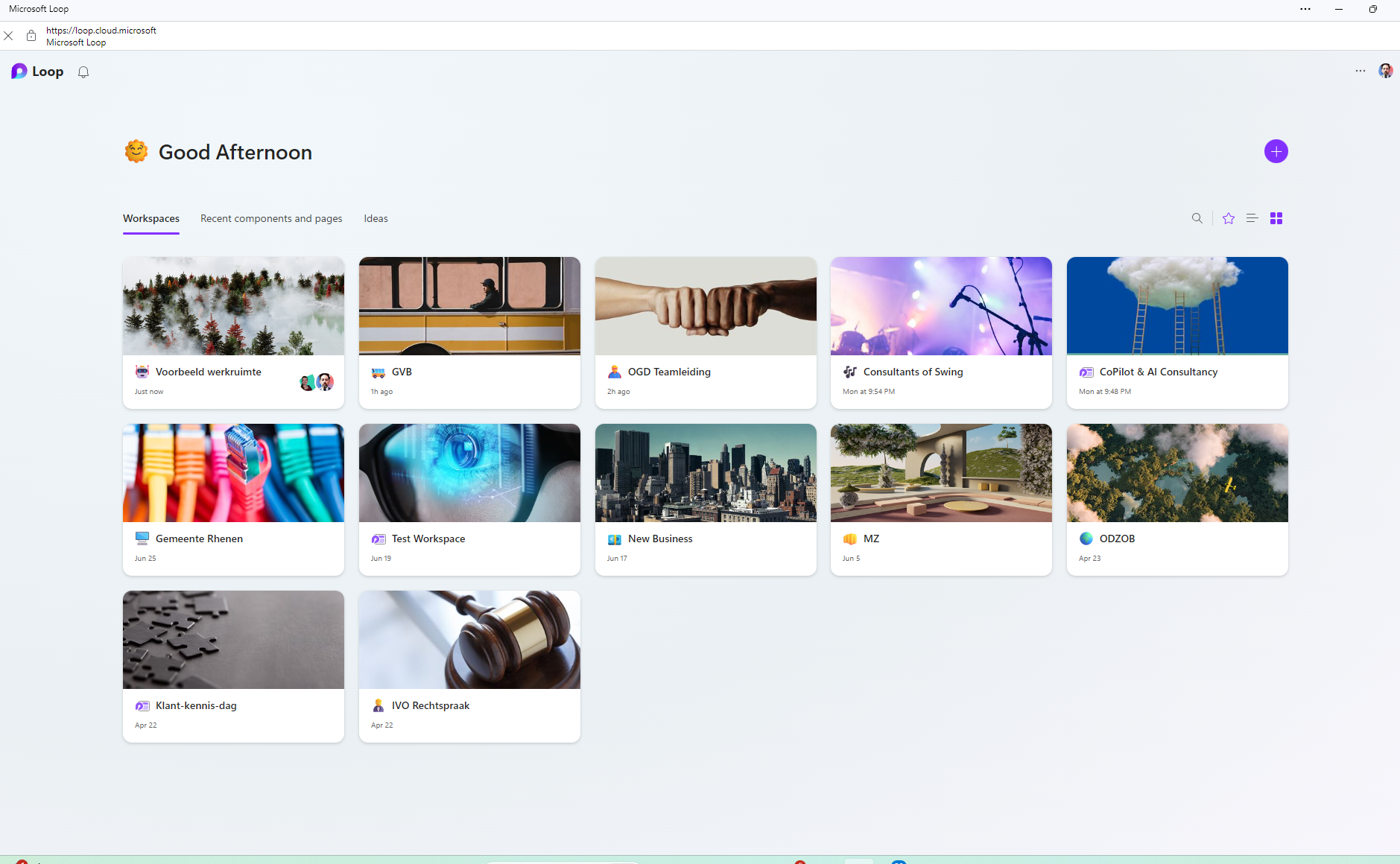Open the app more options menu

pyautogui.click(x=1361, y=71)
